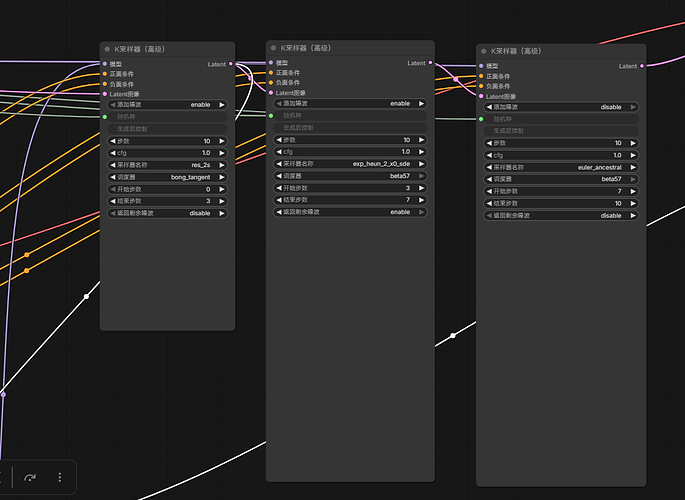Click the Latent图像 input port on res_2s node

point(105,94)
